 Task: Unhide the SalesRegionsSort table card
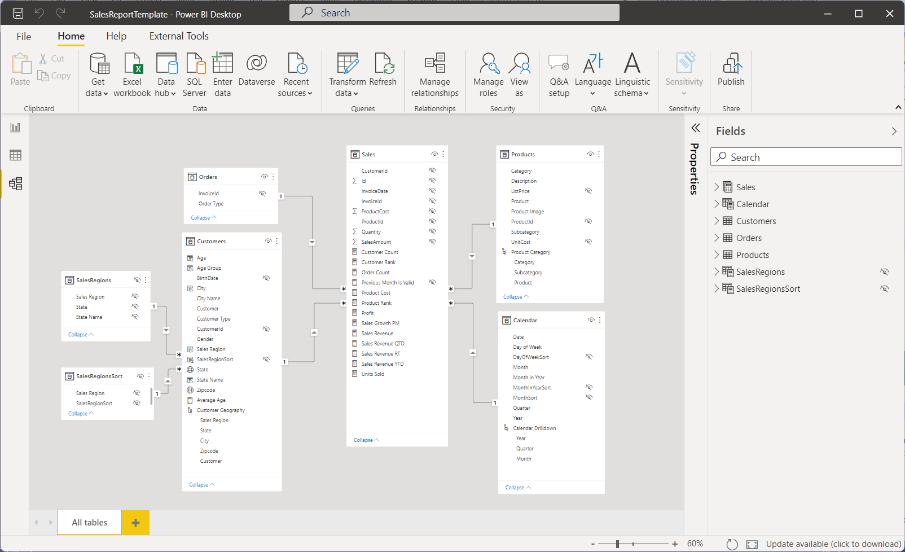click(140, 376)
